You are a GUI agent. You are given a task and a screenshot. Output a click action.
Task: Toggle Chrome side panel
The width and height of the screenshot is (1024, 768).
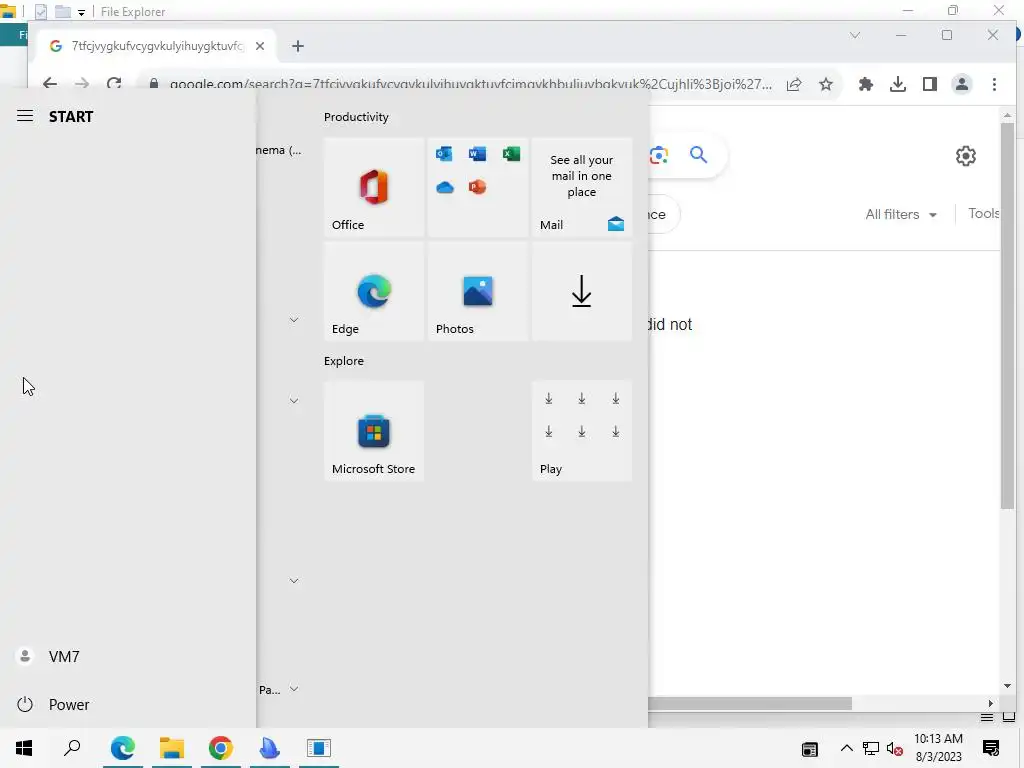point(930,84)
